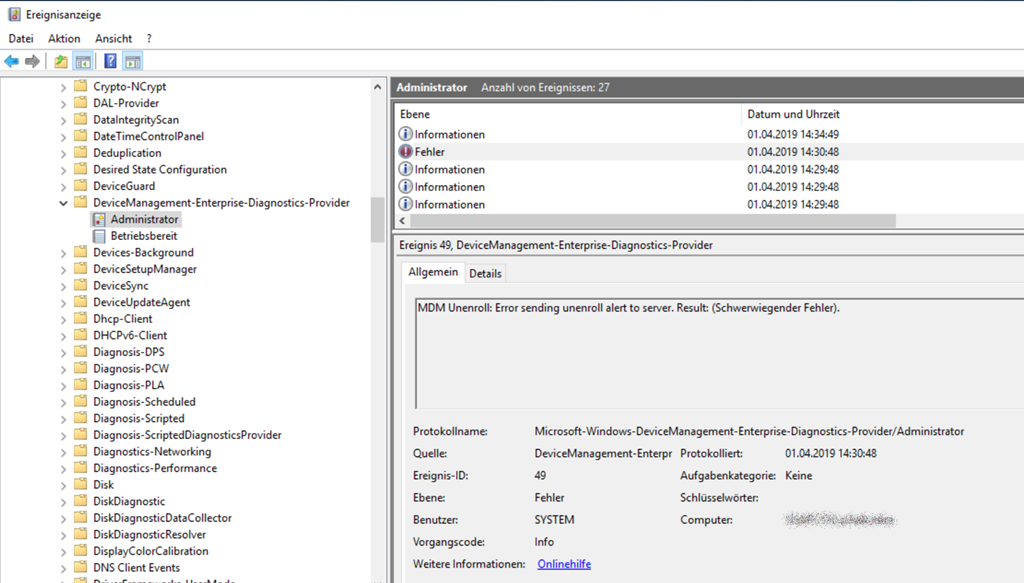
Task: Click the Forward arrow in toolbar
Action: pos(32,62)
